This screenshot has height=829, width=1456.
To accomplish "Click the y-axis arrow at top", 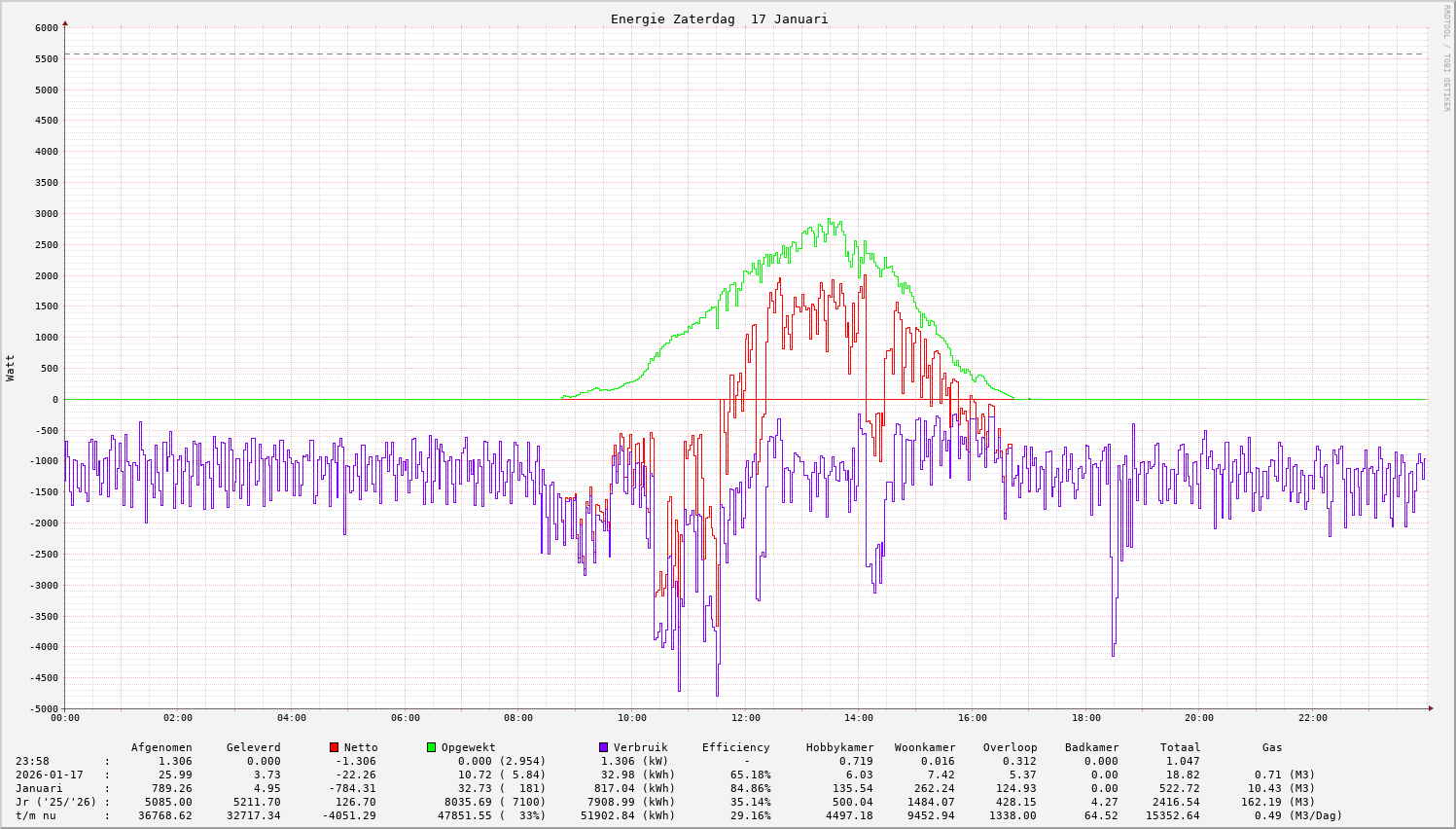I will point(65,22).
